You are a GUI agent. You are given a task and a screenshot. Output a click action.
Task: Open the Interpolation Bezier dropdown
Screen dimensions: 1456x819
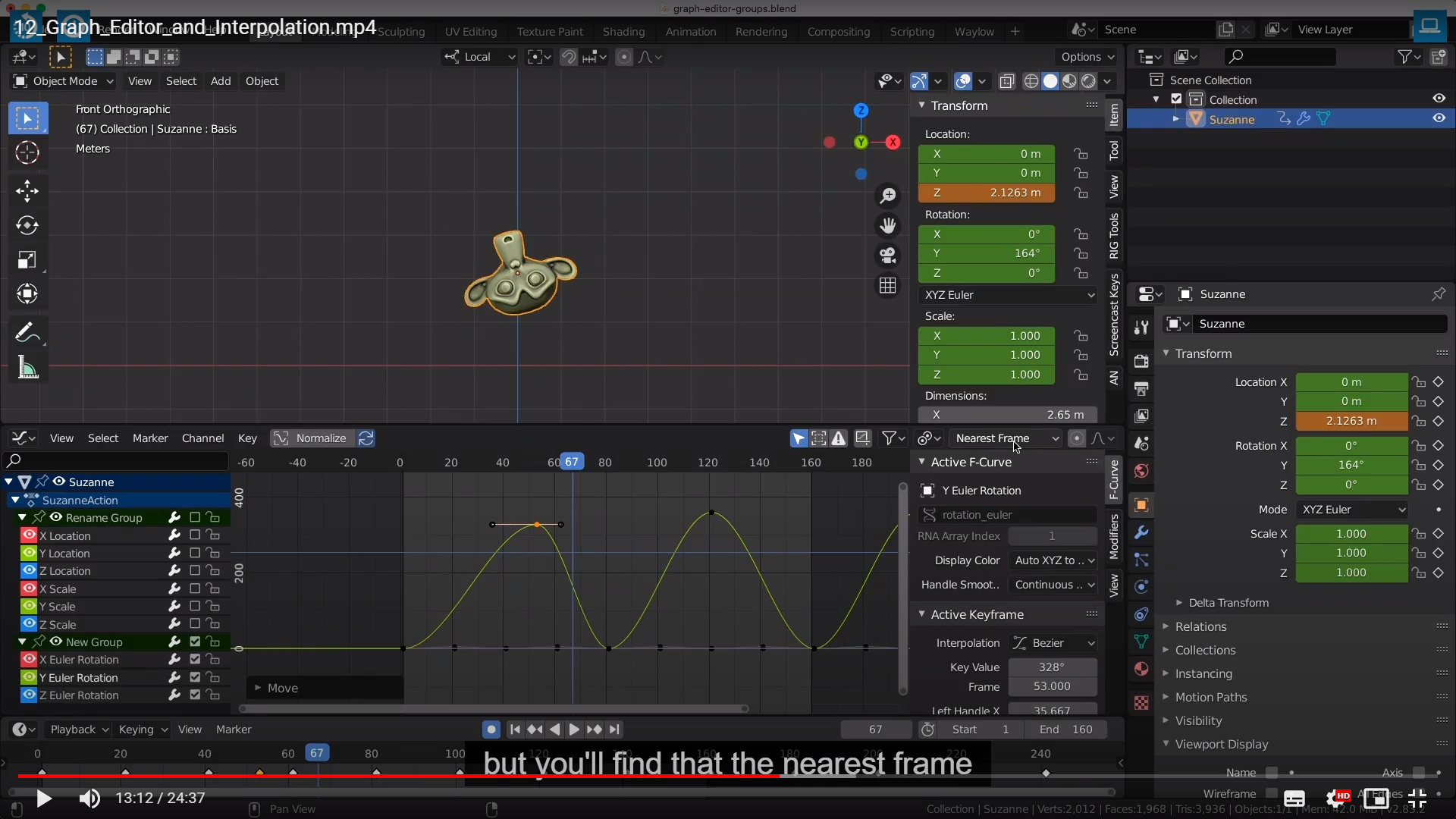(x=1053, y=643)
